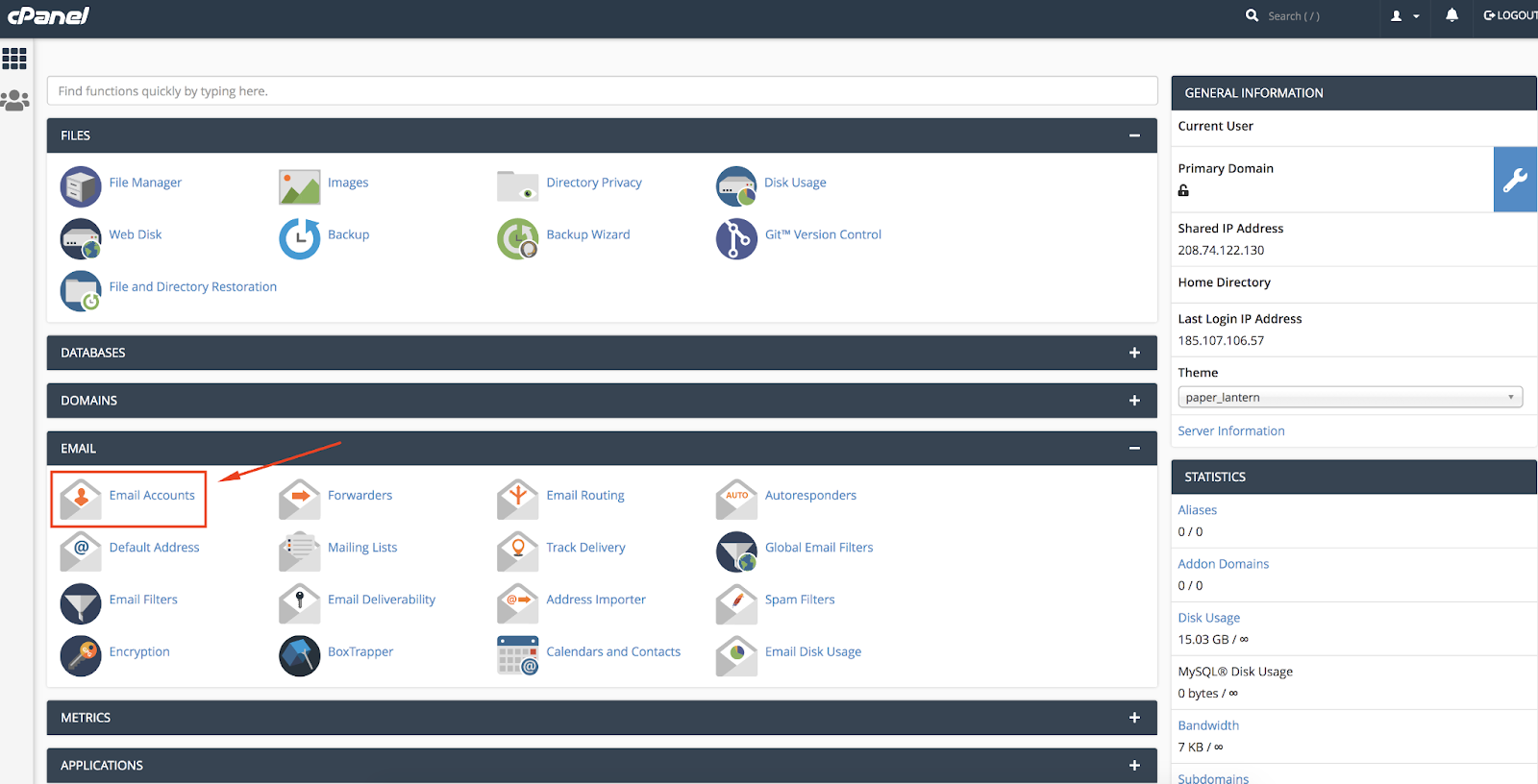Open the Address Importer icon
The image size is (1538, 784).
(518, 603)
